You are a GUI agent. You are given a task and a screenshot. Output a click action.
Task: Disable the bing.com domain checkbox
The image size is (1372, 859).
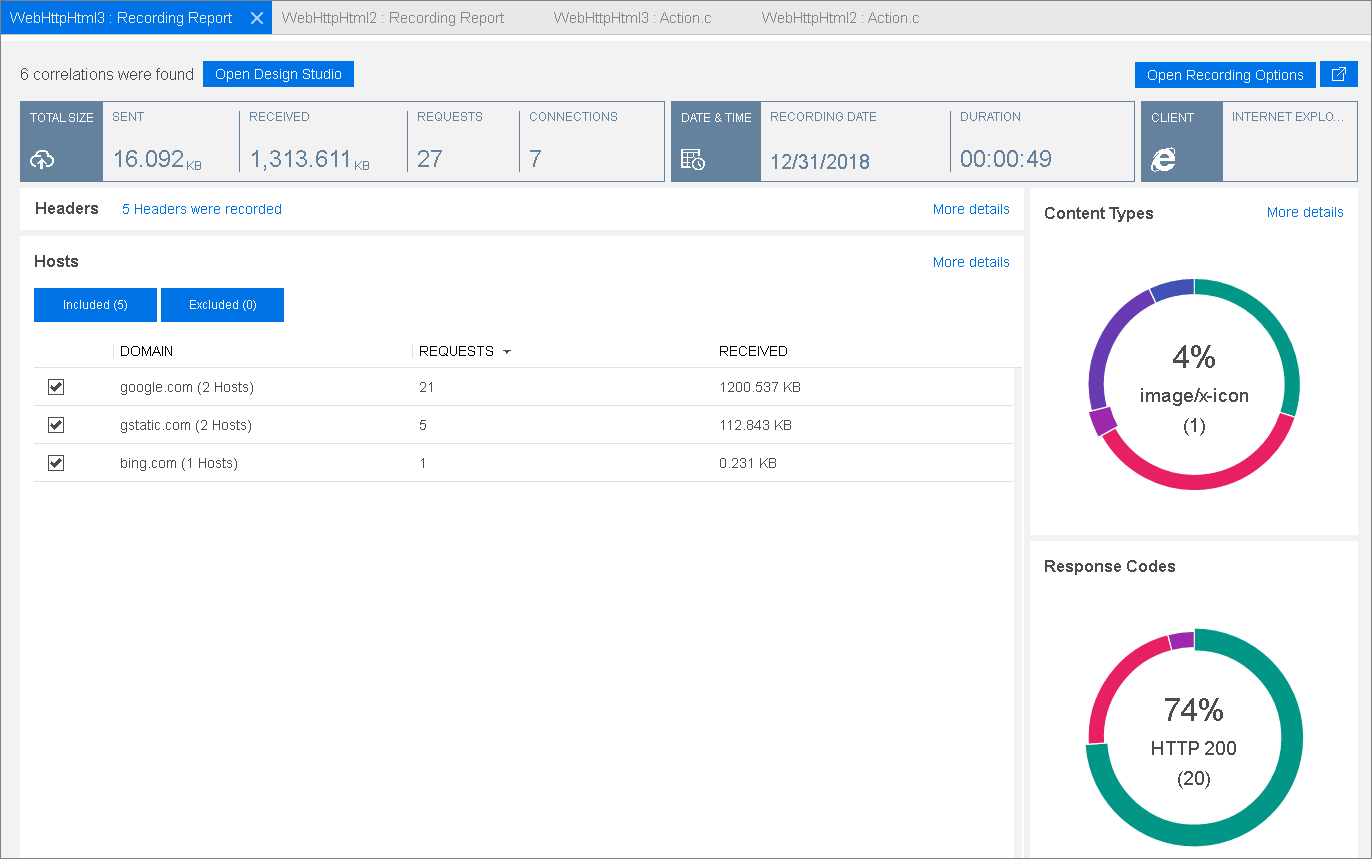click(x=56, y=463)
